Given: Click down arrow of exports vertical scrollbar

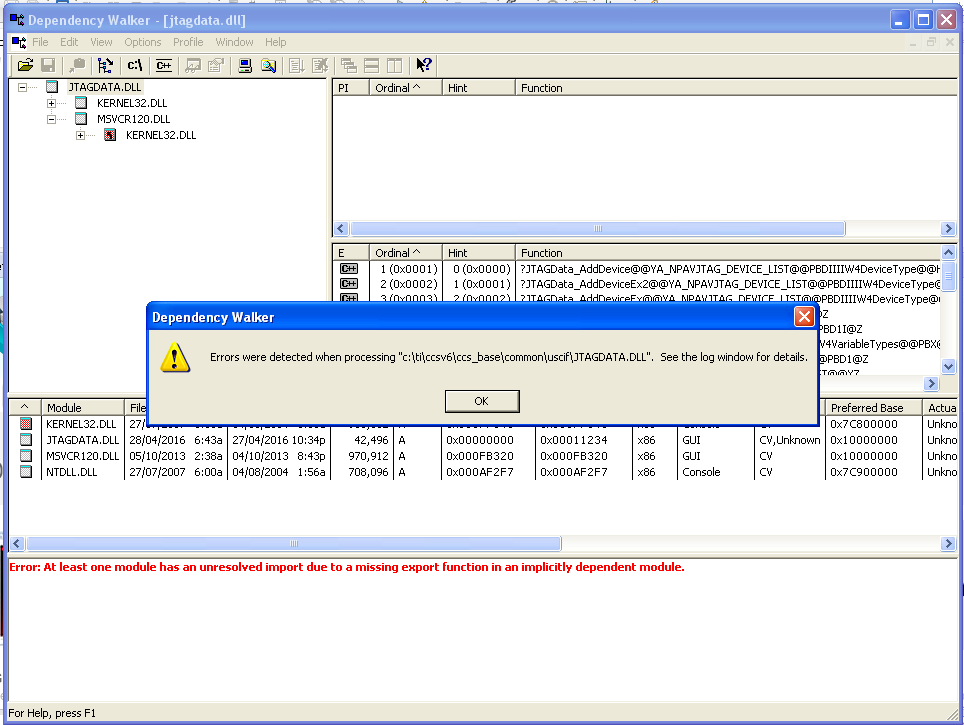Looking at the screenshot, I should pos(948,366).
